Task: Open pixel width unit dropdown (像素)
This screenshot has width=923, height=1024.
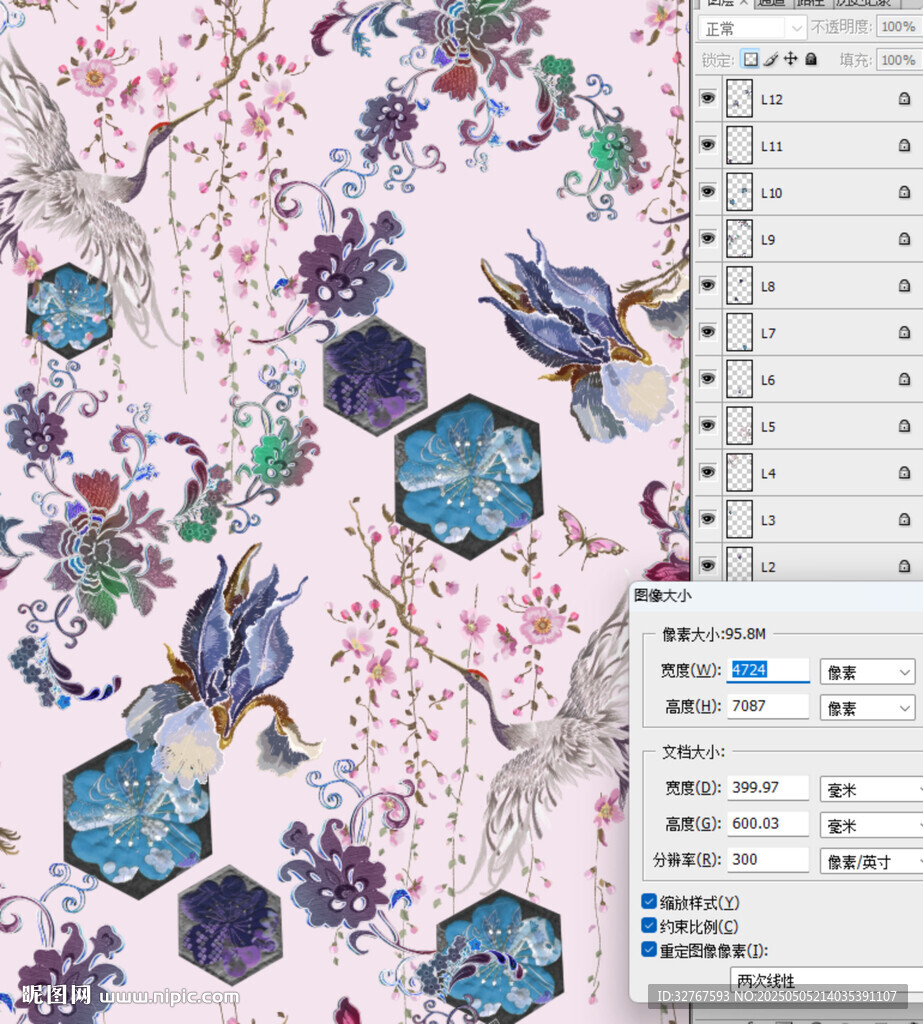Action: [866, 672]
